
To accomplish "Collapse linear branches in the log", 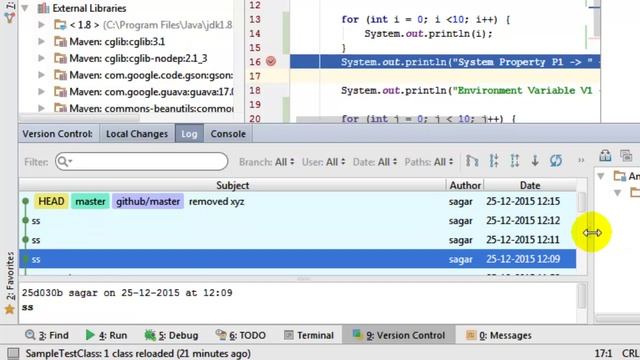I will [494, 161].
